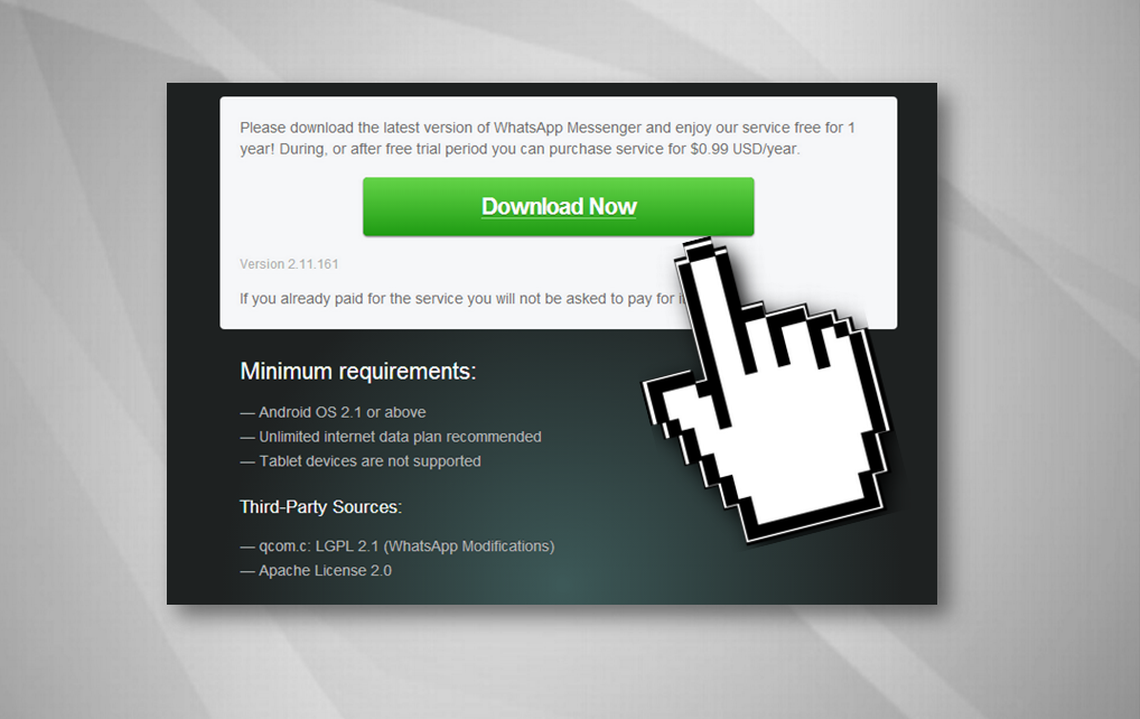Screen dimensions: 1140x719
Task: Click 'Unlimited internet data plan recommended' line
Action: point(391,437)
